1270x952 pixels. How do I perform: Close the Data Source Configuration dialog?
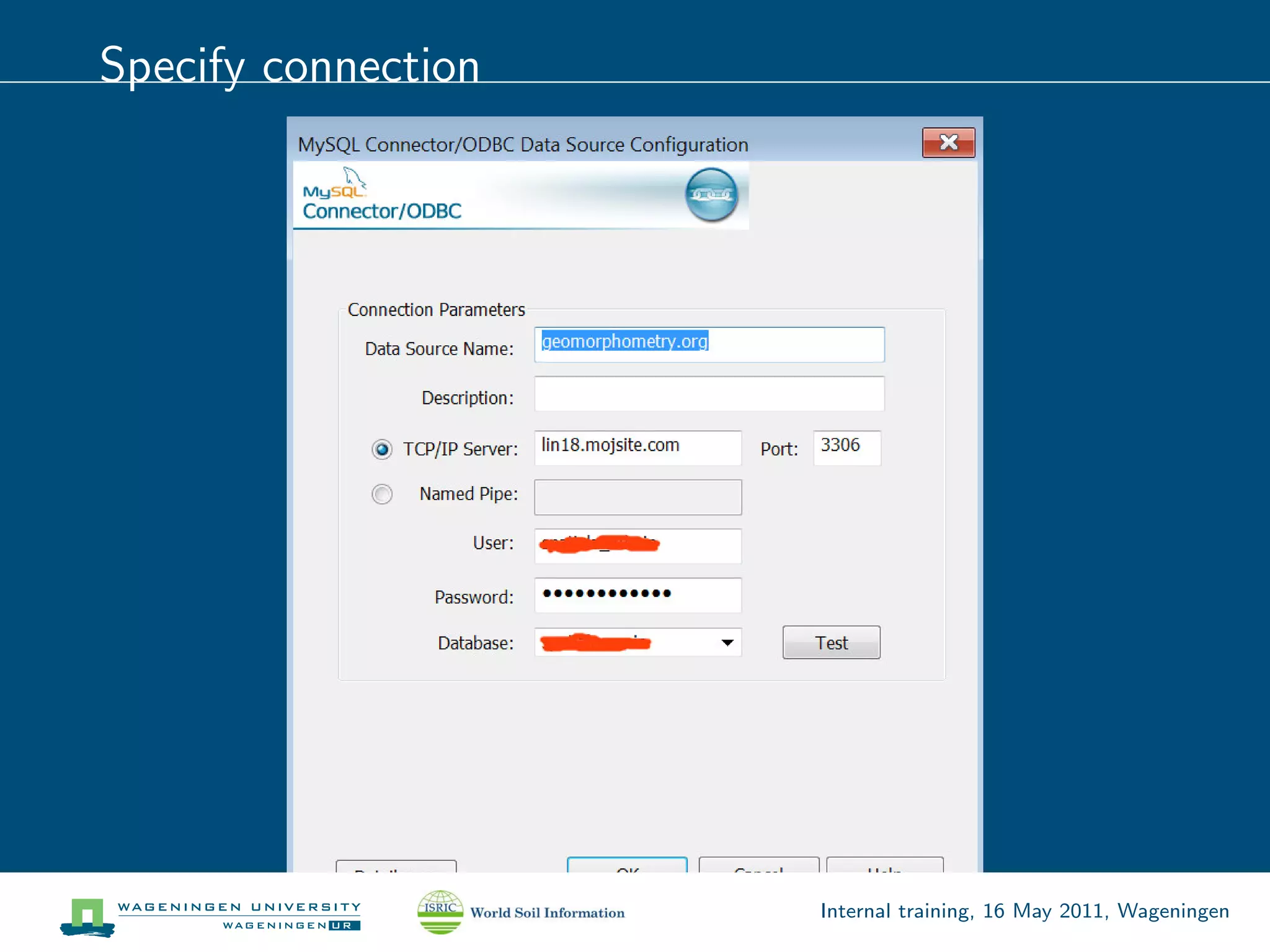(x=948, y=143)
